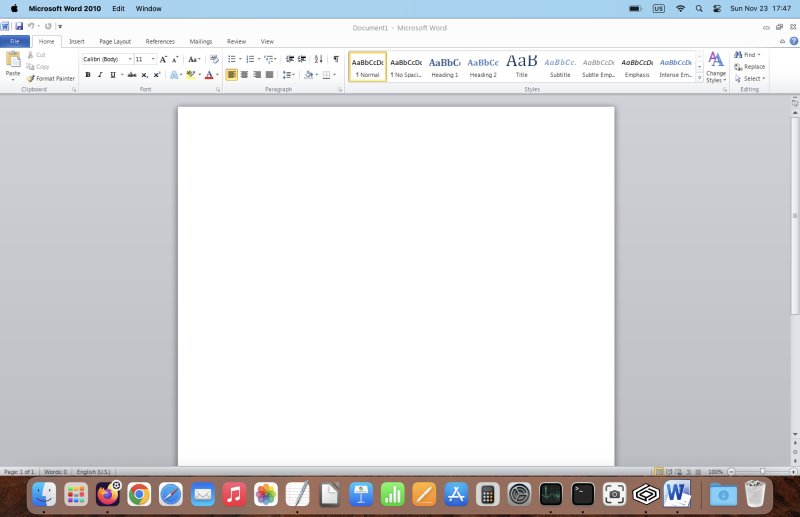
Task: Click the Grow Font icon
Action: click(x=164, y=59)
